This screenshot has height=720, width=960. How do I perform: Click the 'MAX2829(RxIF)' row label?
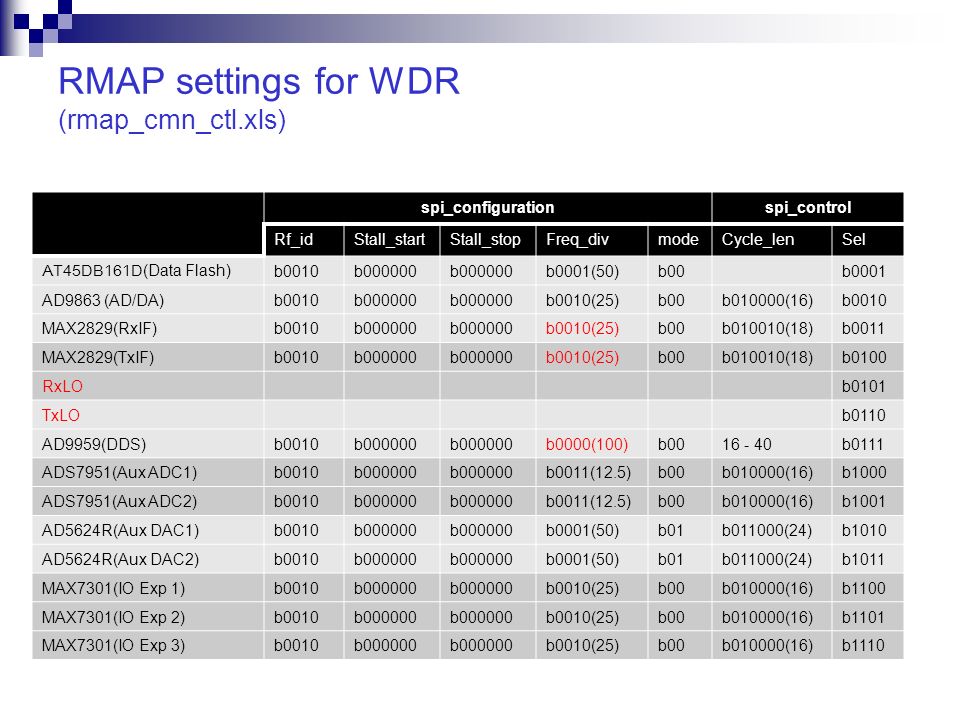(x=99, y=329)
